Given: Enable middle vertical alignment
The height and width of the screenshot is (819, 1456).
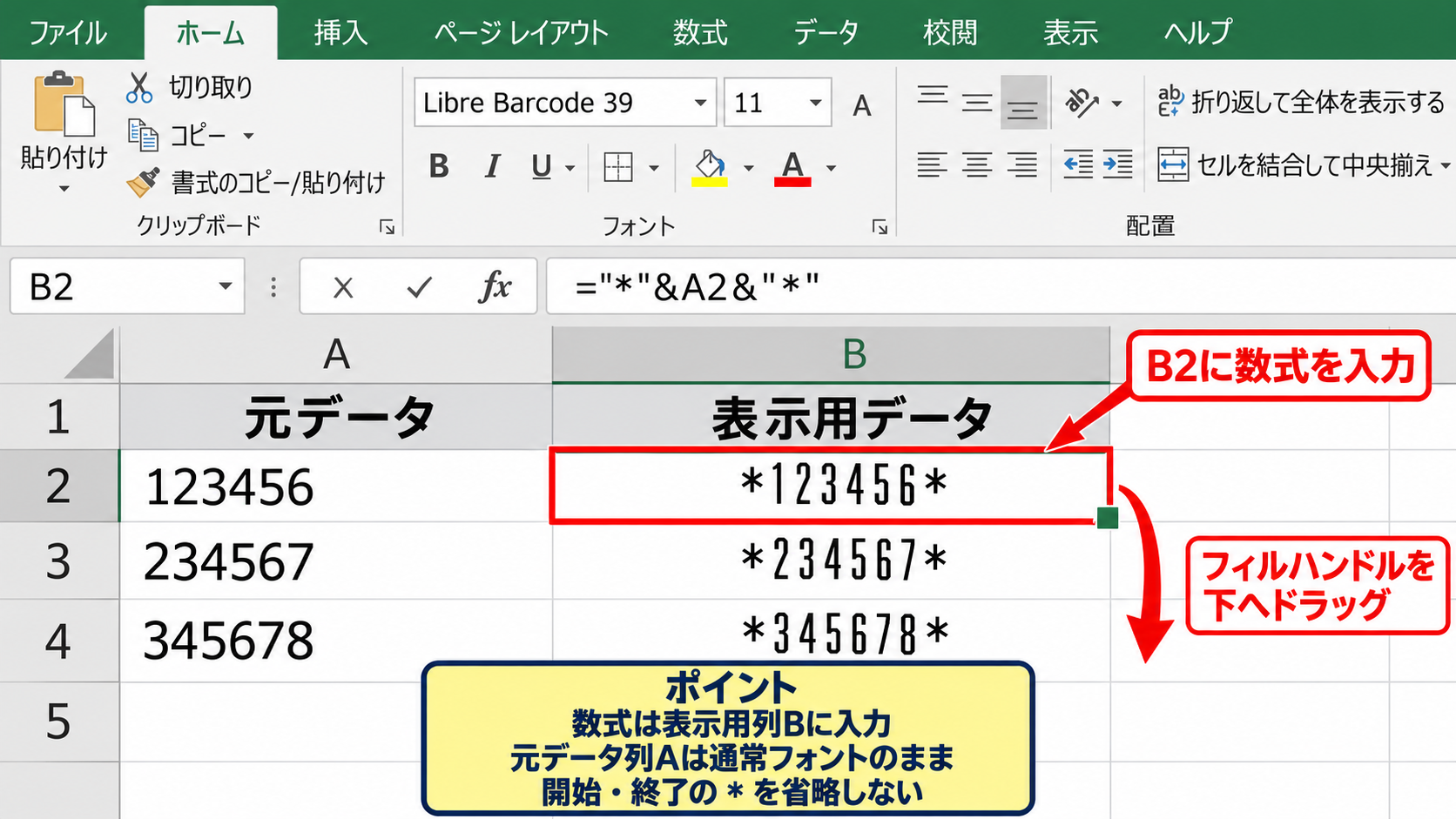Looking at the screenshot, I should 977,103.
